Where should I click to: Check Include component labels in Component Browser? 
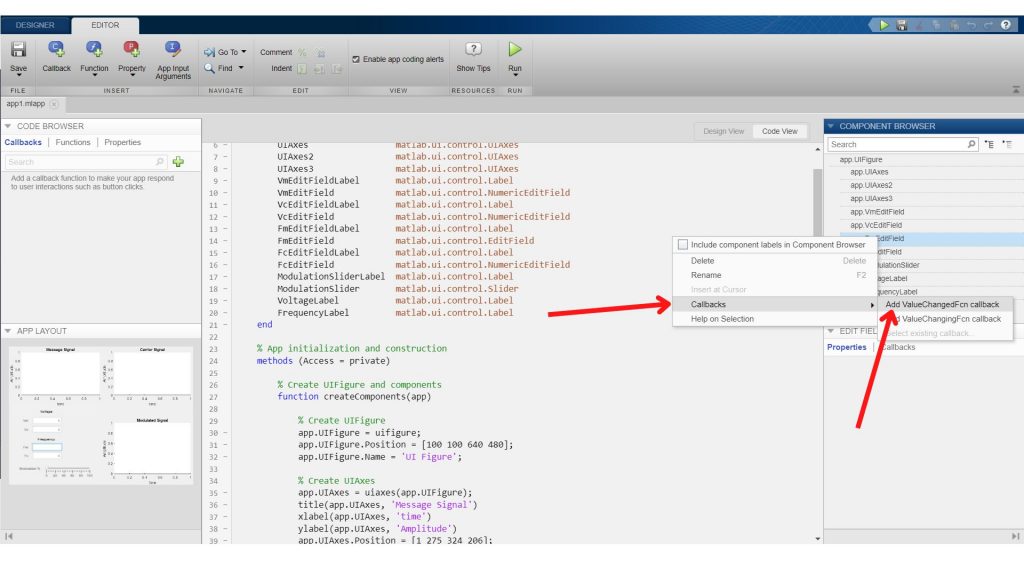(683, 244)
